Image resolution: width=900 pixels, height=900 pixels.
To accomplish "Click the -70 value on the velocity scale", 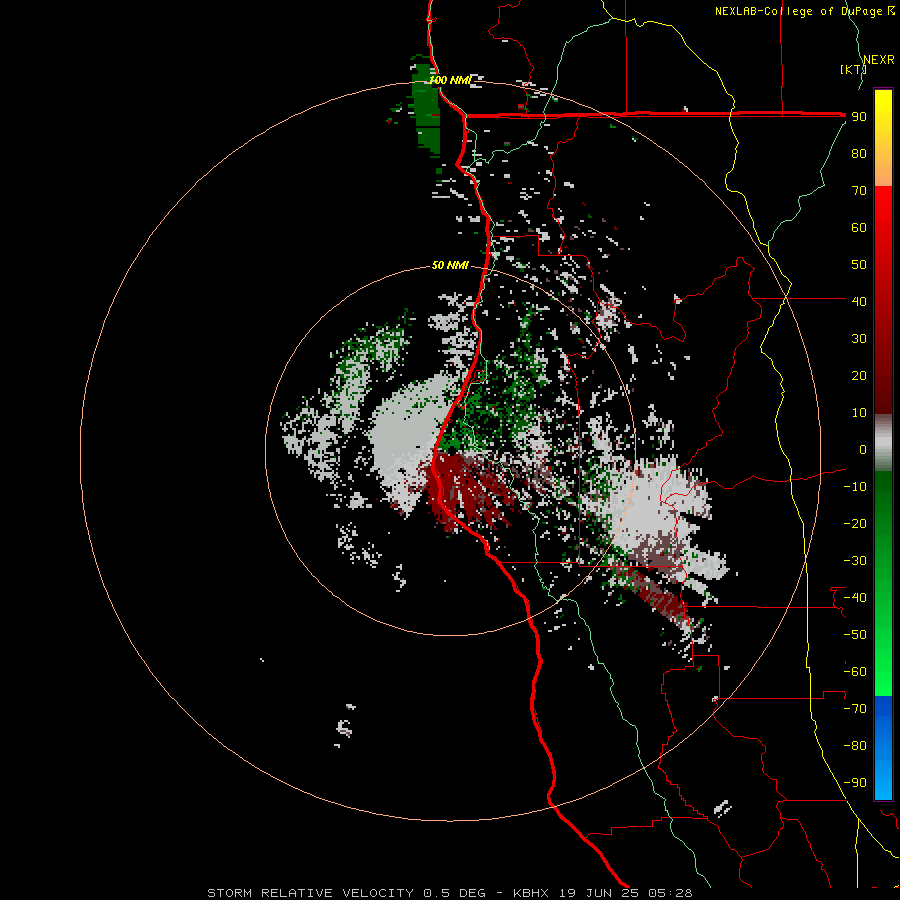I will (x=855, y=709).
